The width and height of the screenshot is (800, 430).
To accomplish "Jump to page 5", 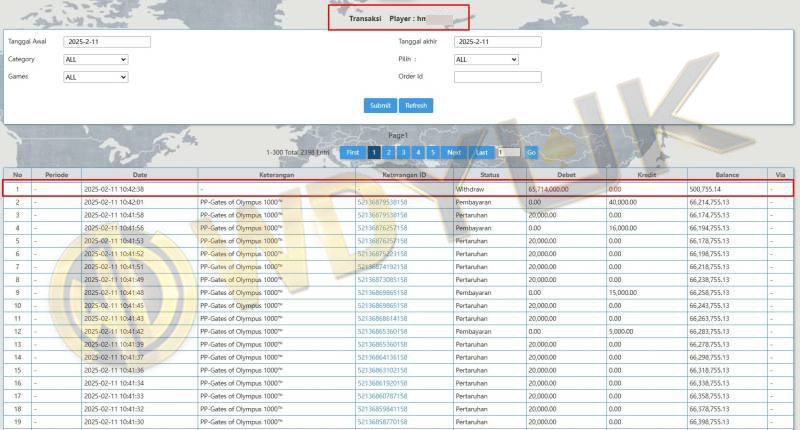I will pos(433,152).
